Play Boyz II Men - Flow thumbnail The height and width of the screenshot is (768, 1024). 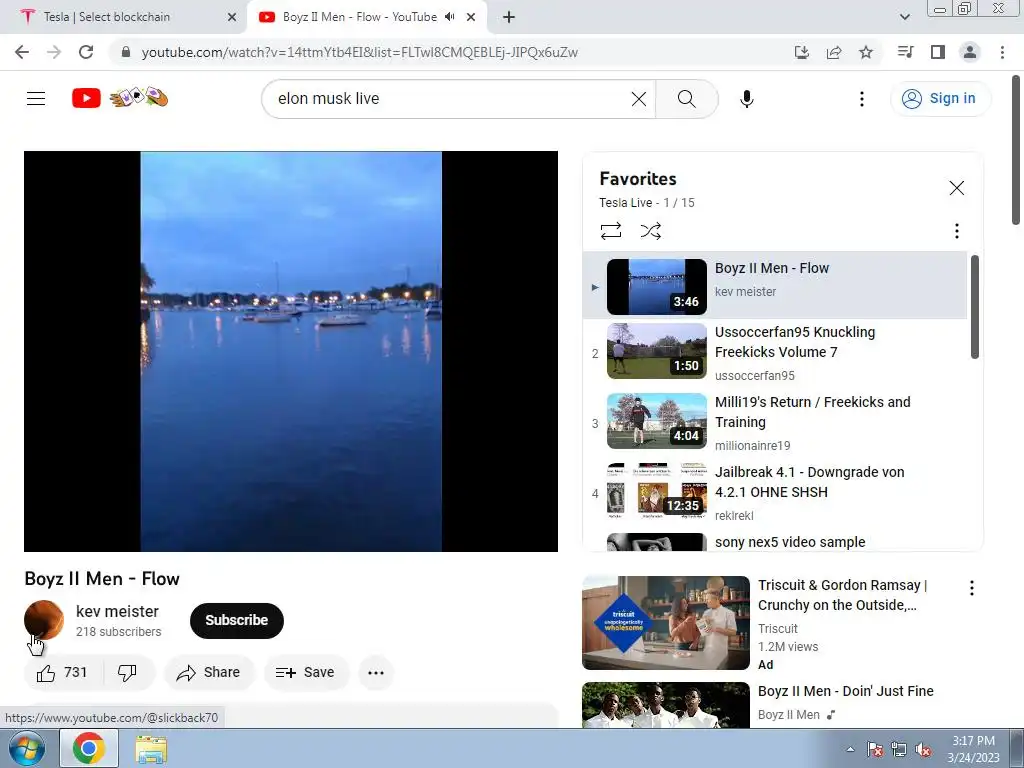pyautogui.click(x=656, y=287)
